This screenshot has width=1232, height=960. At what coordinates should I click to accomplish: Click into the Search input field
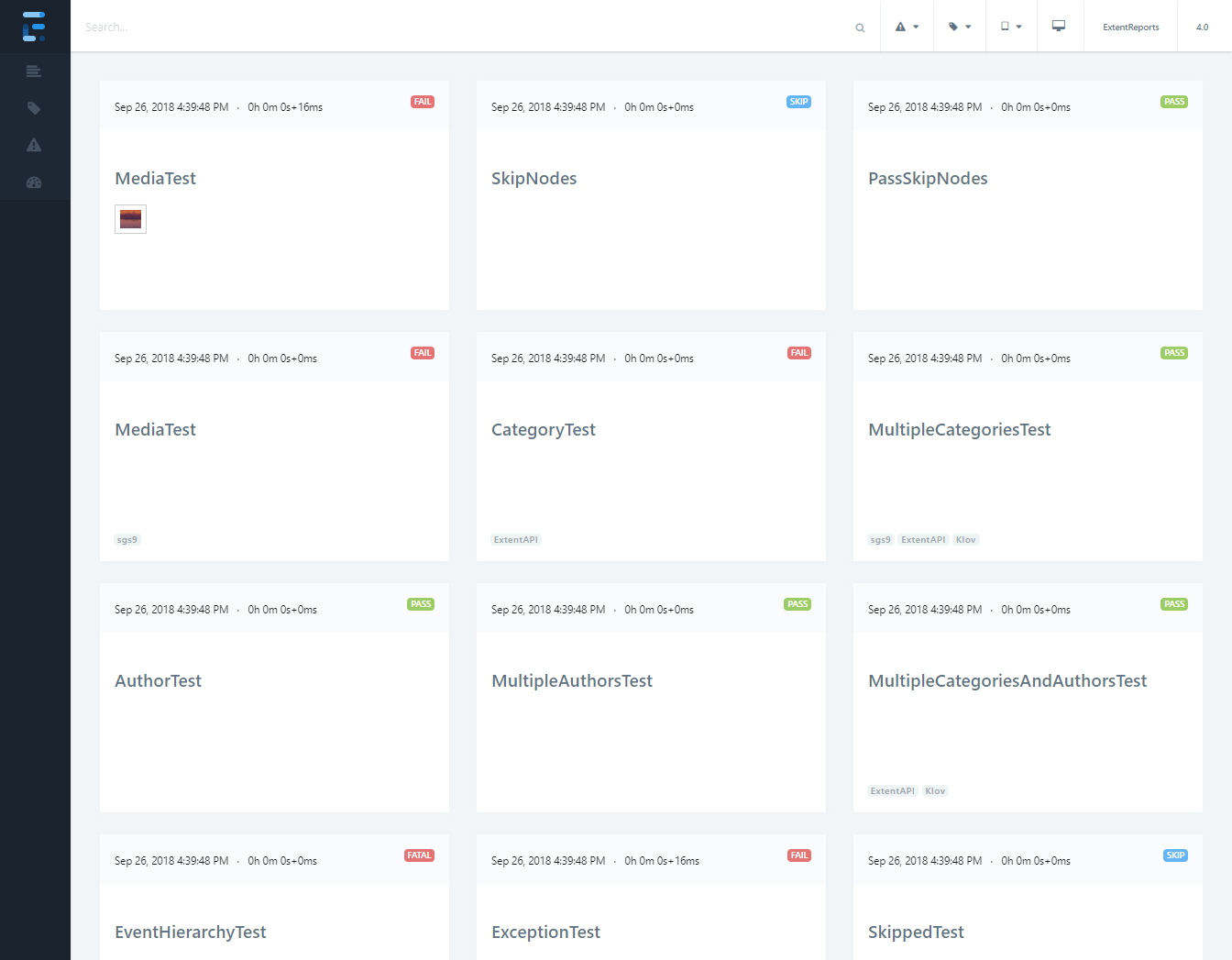[458, 28]
